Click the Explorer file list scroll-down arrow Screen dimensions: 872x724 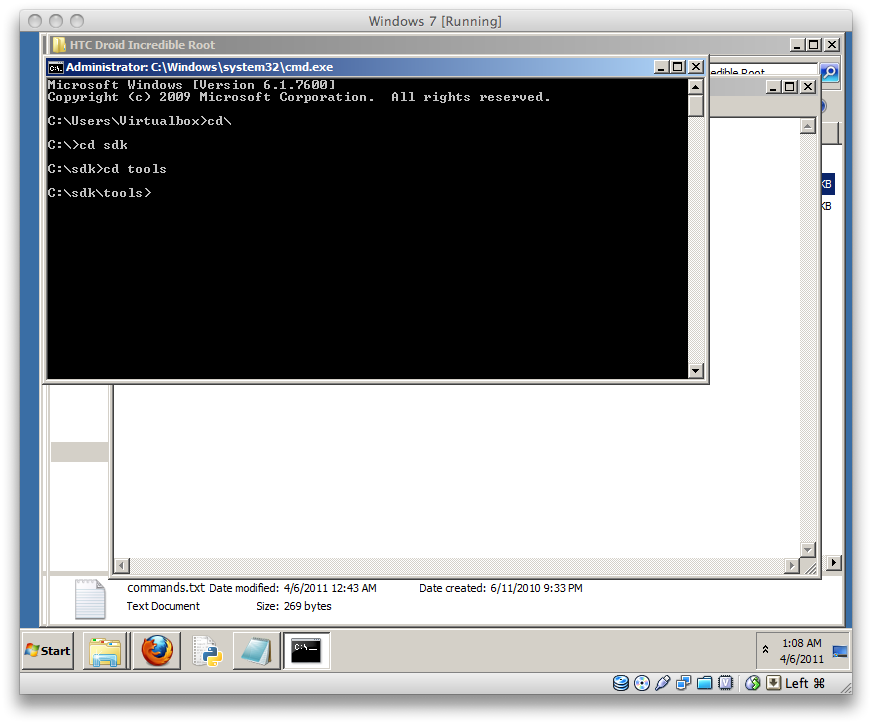point(807,549)
